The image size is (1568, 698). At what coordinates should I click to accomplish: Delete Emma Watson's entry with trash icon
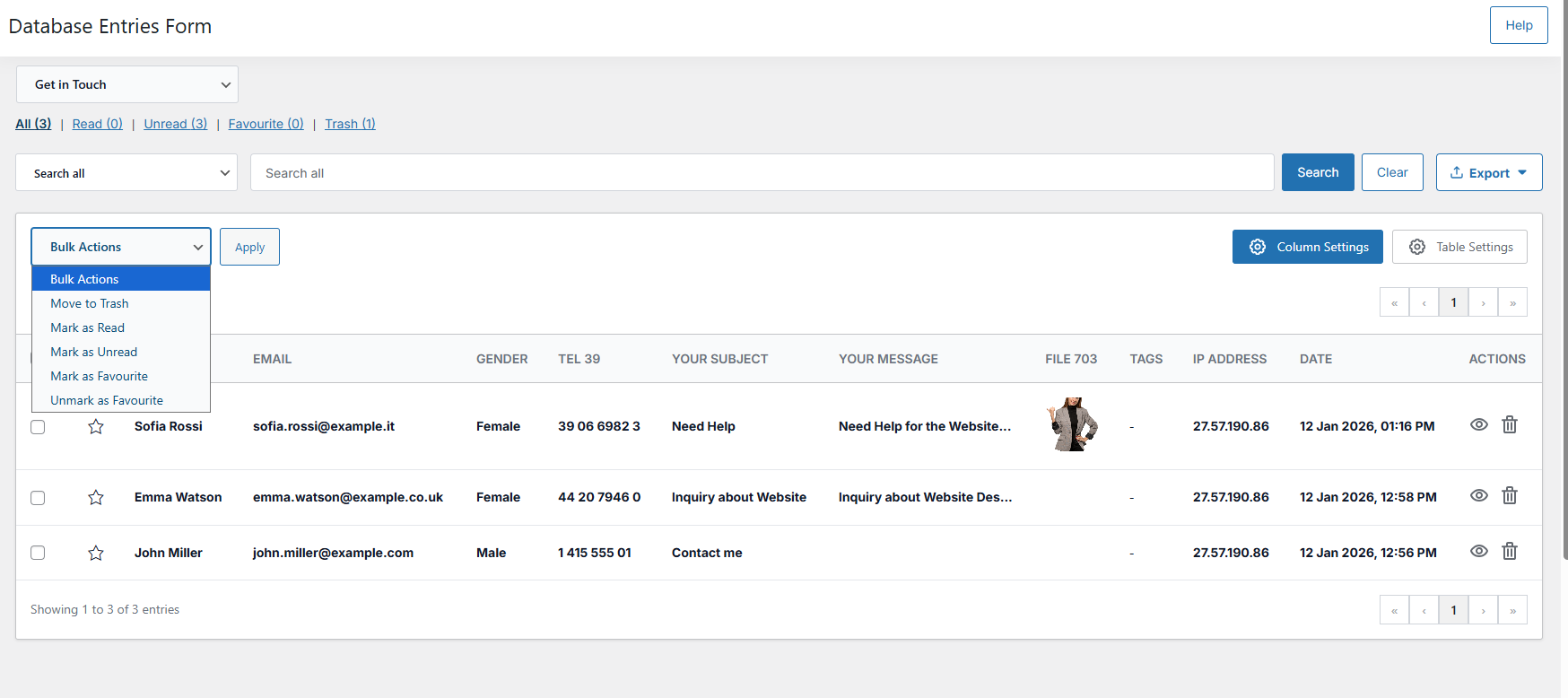pyautogui.click(x=1510, y=495)
